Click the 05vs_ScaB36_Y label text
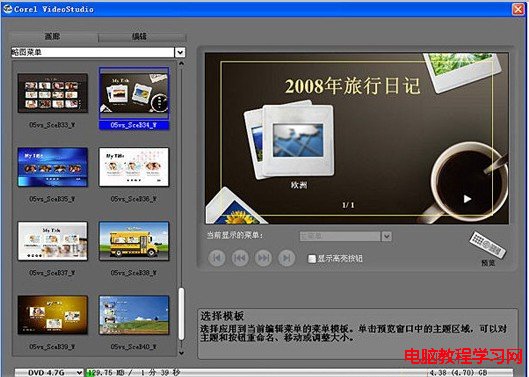The height and width of the screenshot is (377, 529). [x=134, y=199]
